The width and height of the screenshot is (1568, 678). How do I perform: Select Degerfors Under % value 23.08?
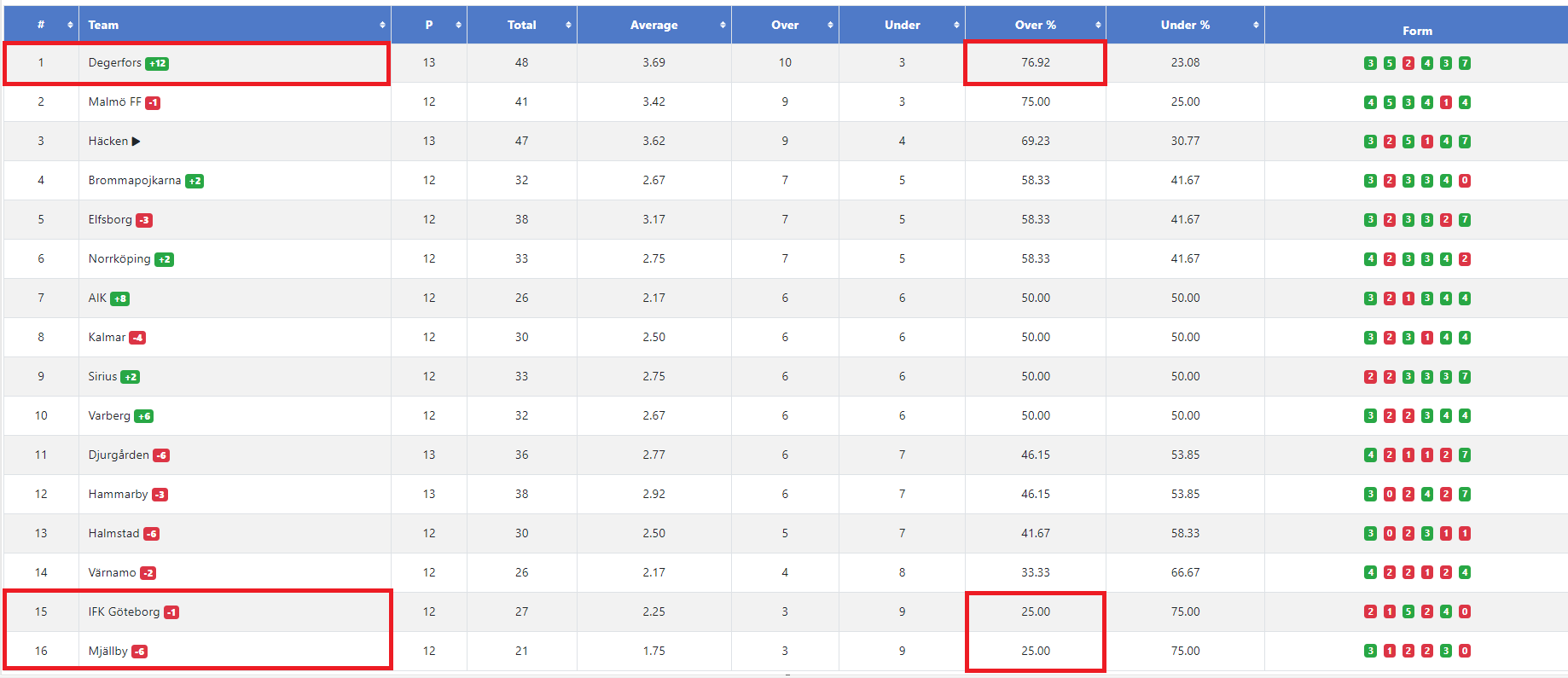1185,62
